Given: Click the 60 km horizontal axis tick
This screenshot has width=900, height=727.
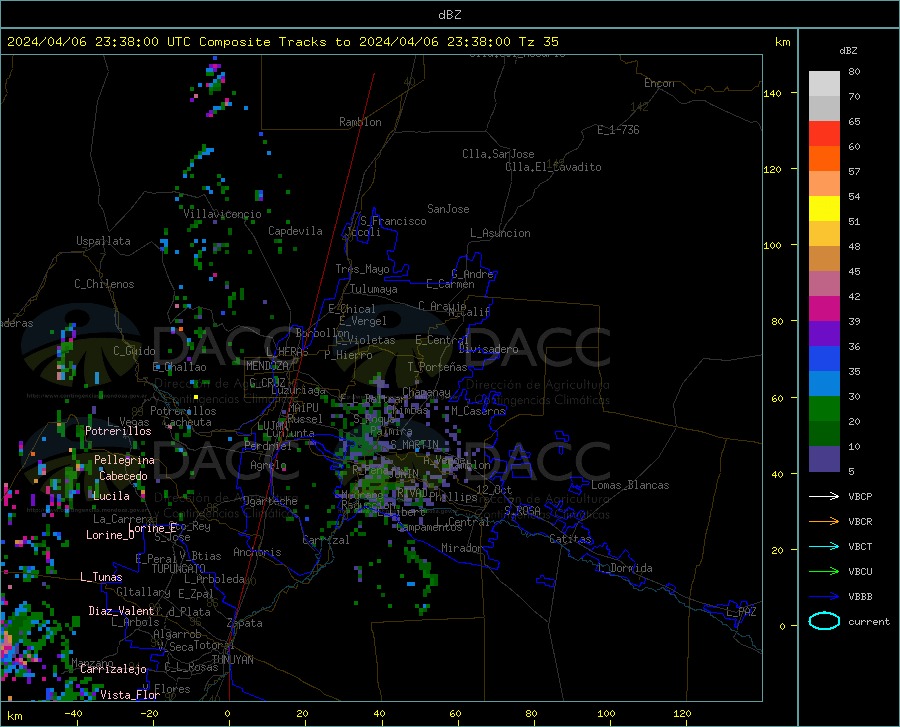Looking at the screenshot, I should pos(455,713).
